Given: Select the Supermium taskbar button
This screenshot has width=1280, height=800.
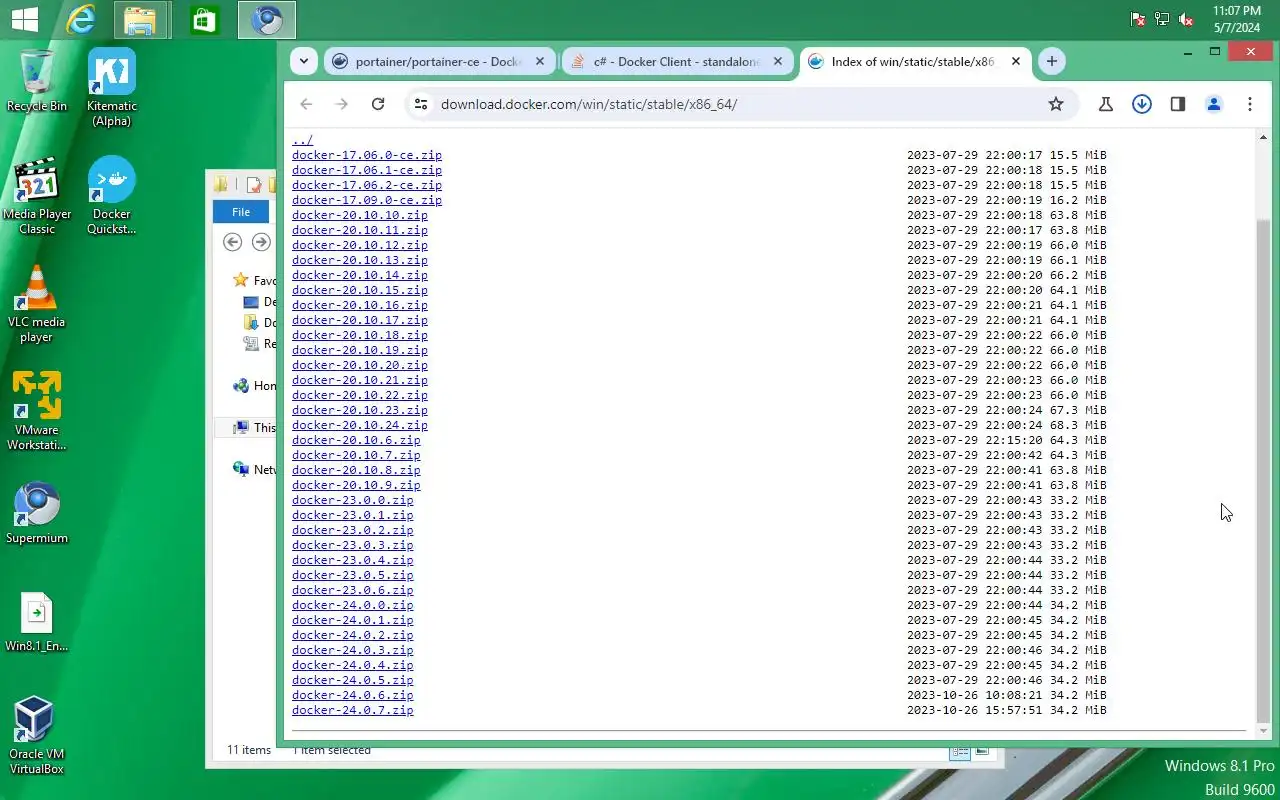Looking at the screenshot, I should 267,19.
